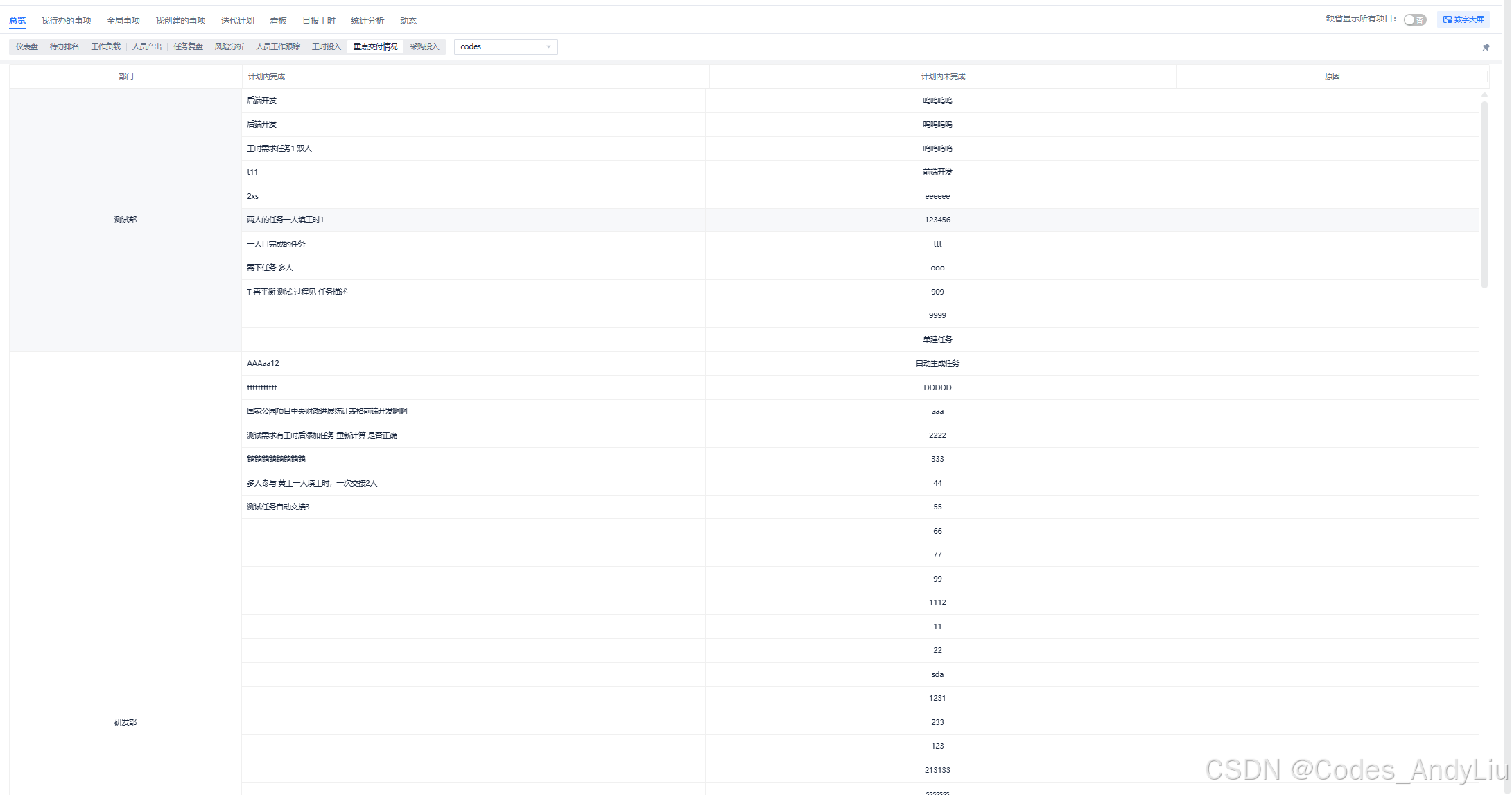Select the 采购投入 sub-tab

pos(424,46)
